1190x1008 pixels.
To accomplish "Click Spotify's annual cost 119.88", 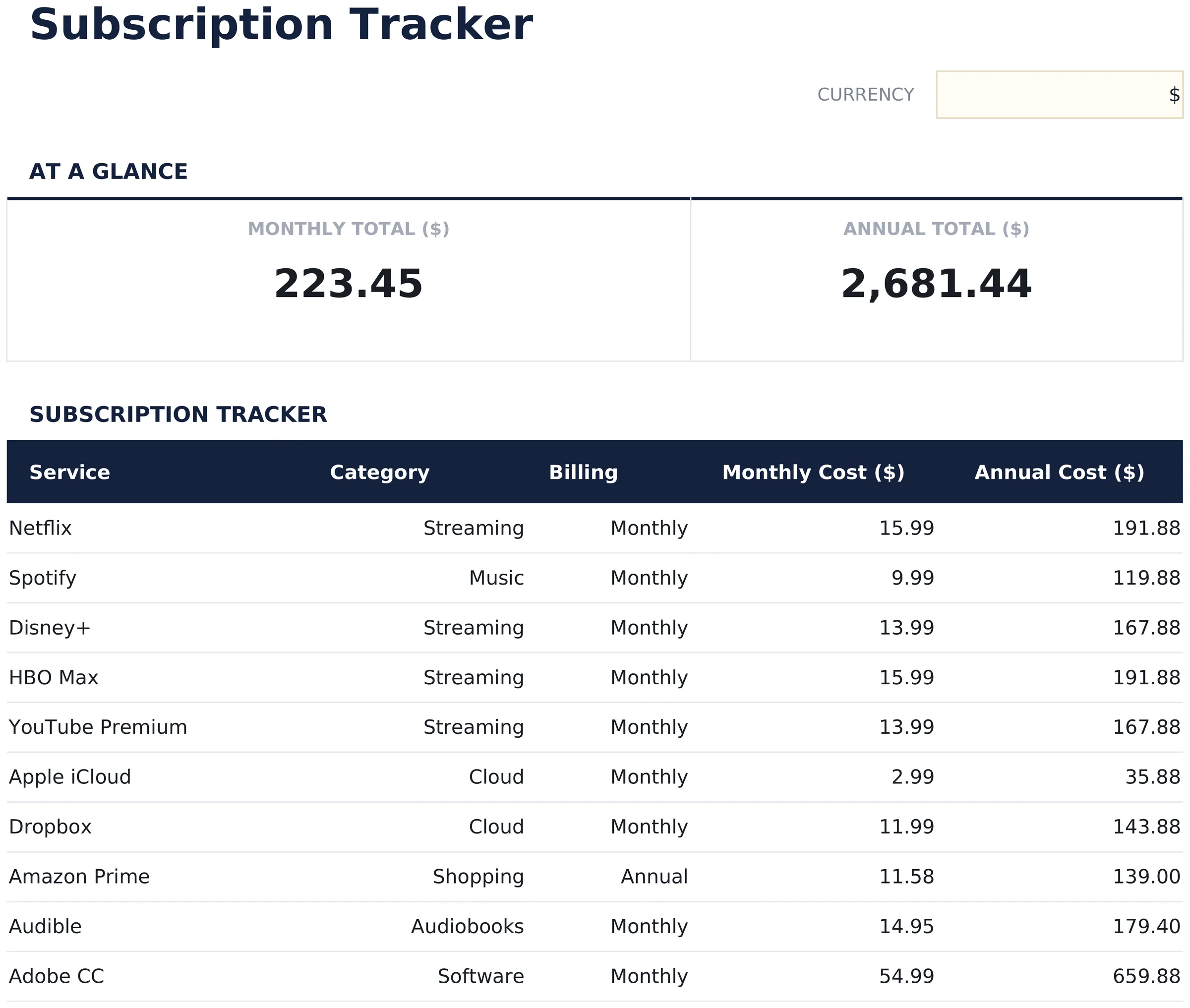I will coord(1146,578).
